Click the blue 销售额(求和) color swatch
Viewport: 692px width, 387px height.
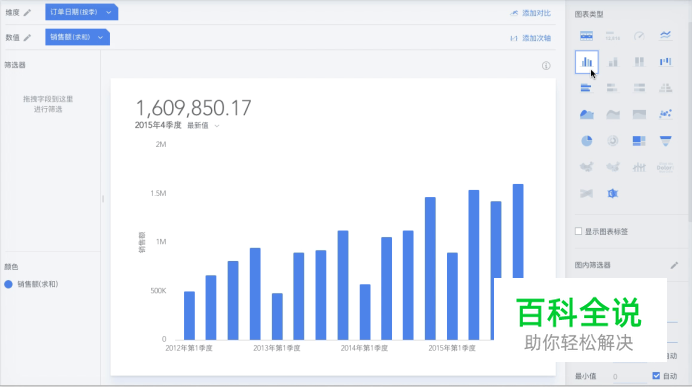click(8, 284)
